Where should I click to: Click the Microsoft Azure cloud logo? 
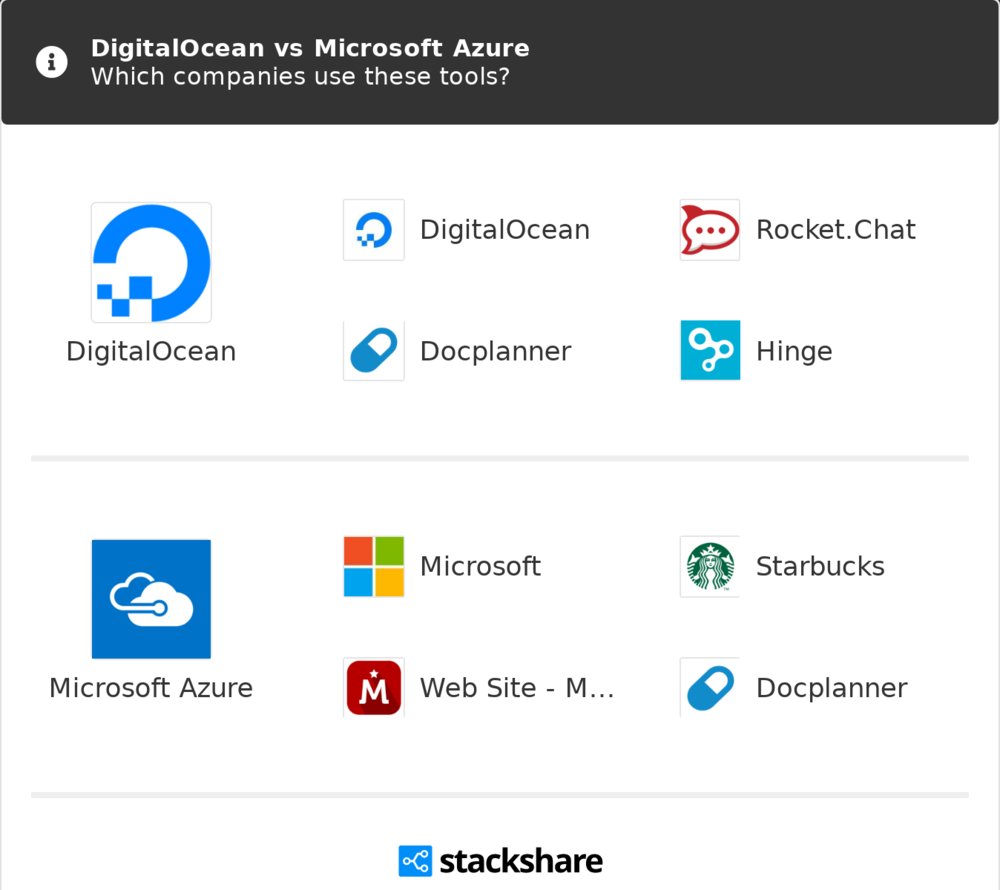pos(151,599)
